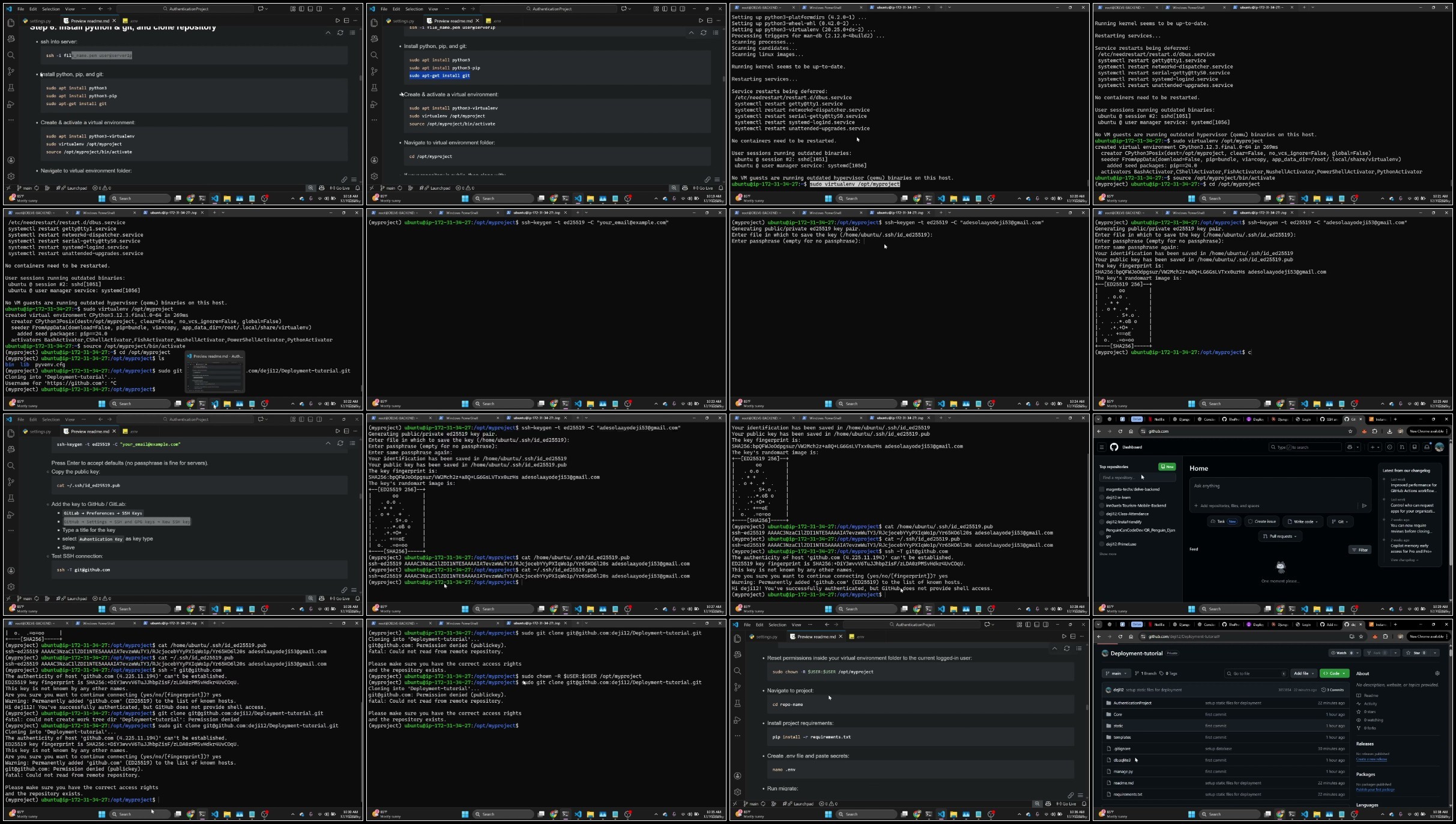Click the green New repository button
This screenshot has width=1456, height=824.
1167,466
